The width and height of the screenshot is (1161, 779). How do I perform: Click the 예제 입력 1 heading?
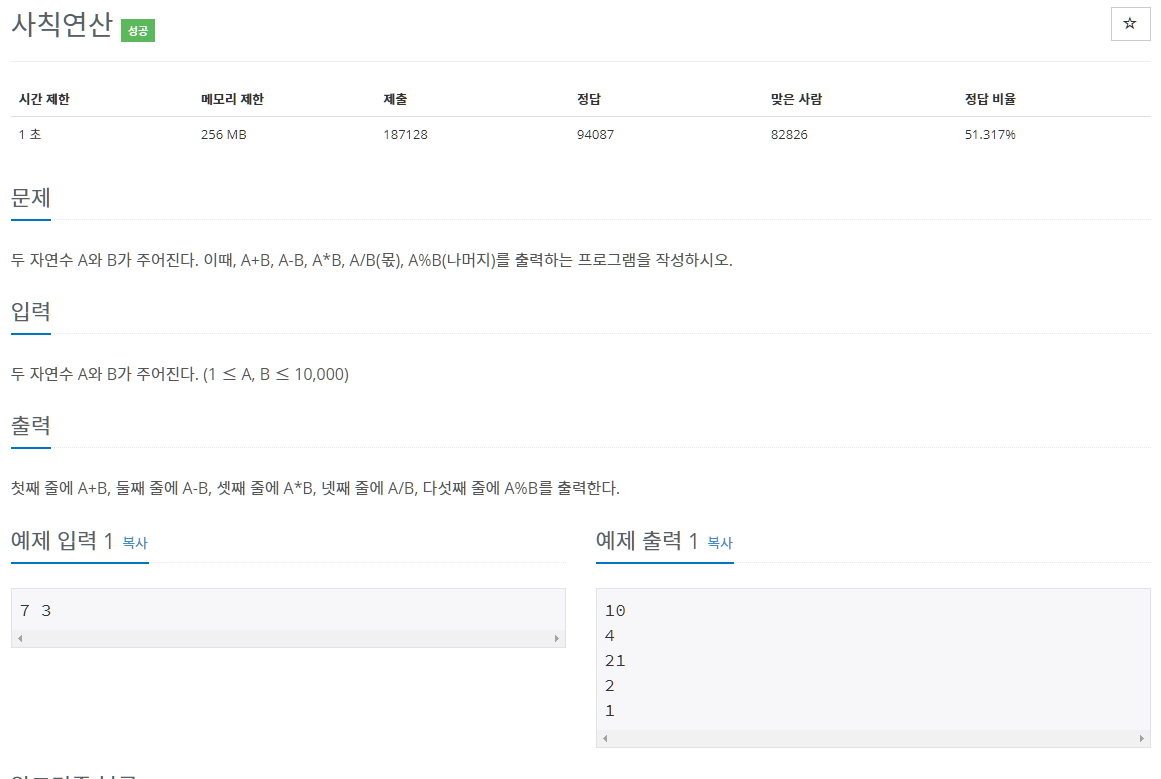(x=62, y=541)
